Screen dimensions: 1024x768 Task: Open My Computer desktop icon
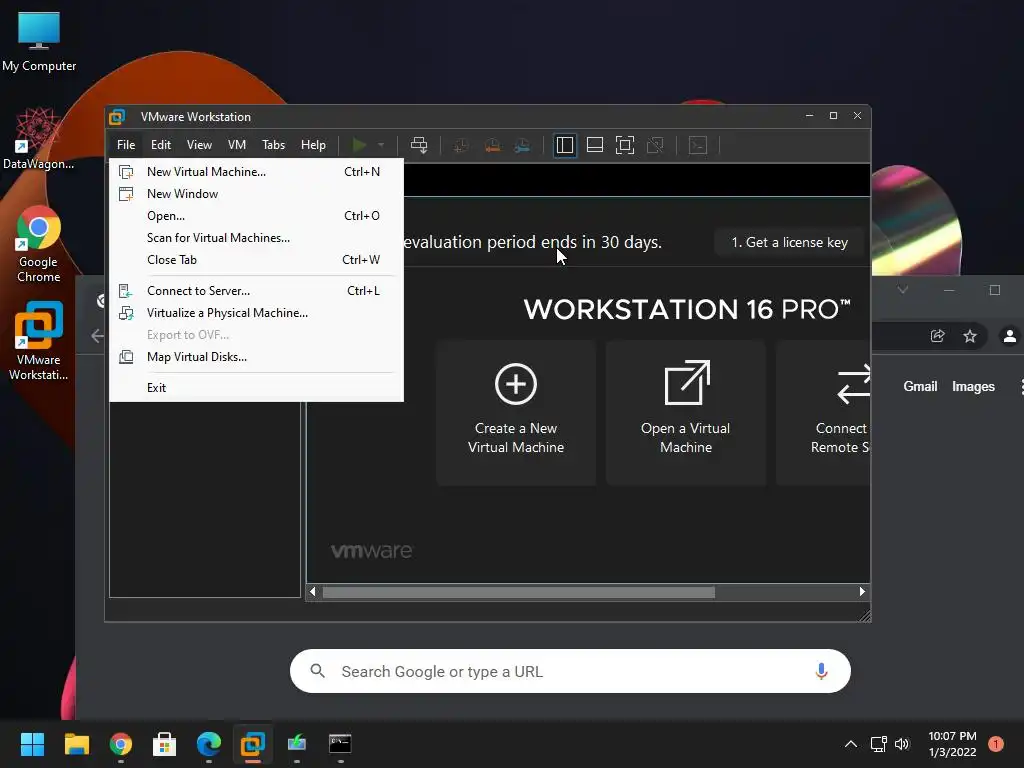click(x=39, y=42)
